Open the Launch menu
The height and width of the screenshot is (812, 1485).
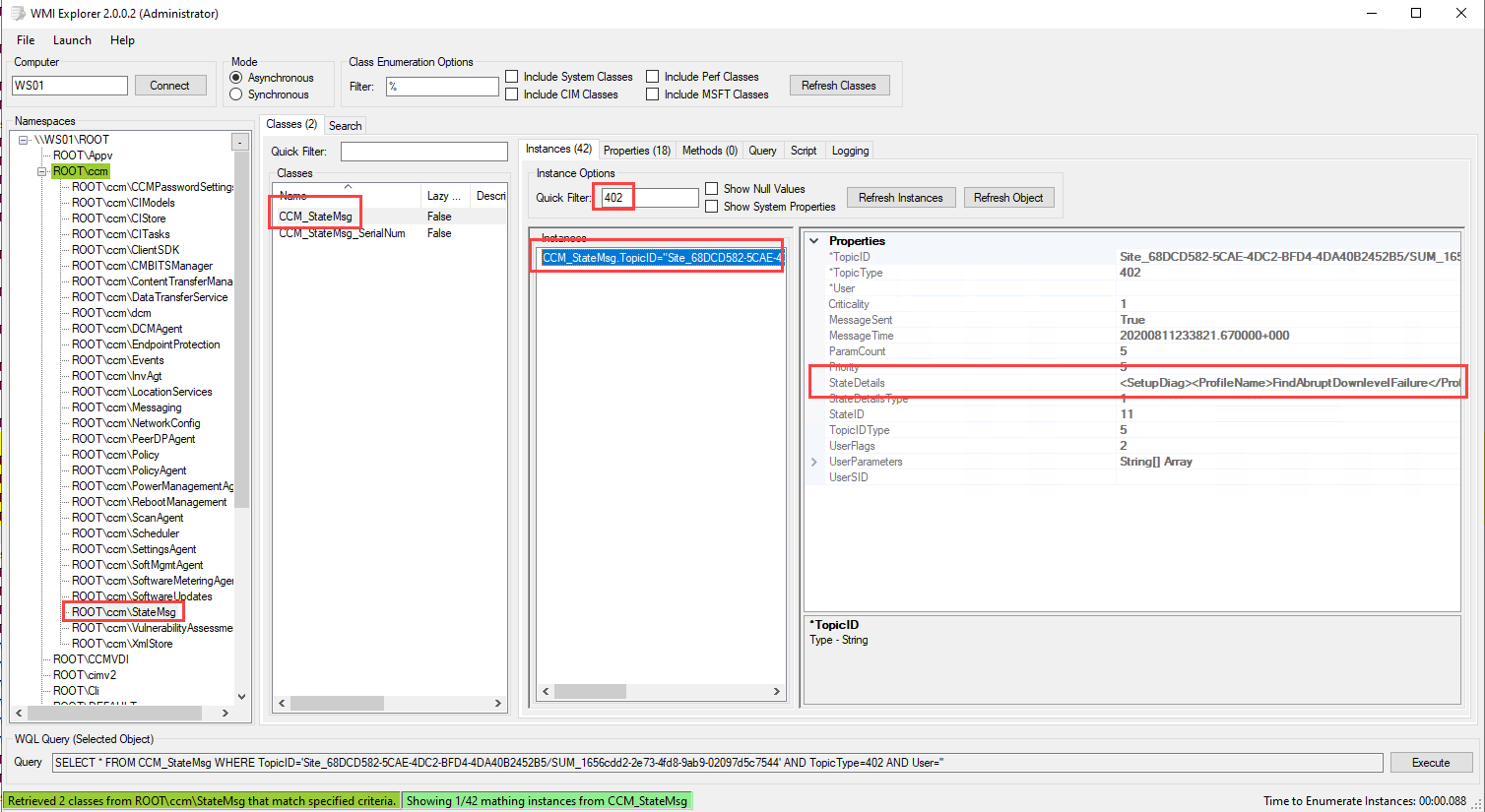point(72,40)
